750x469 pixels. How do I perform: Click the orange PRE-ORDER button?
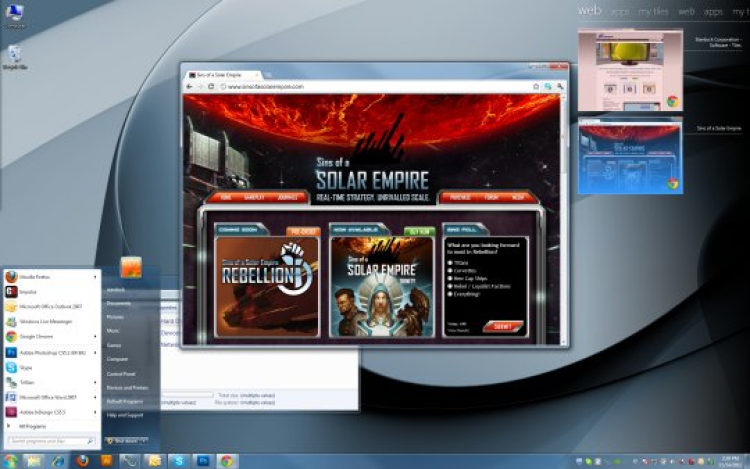(x=303, y=231)
